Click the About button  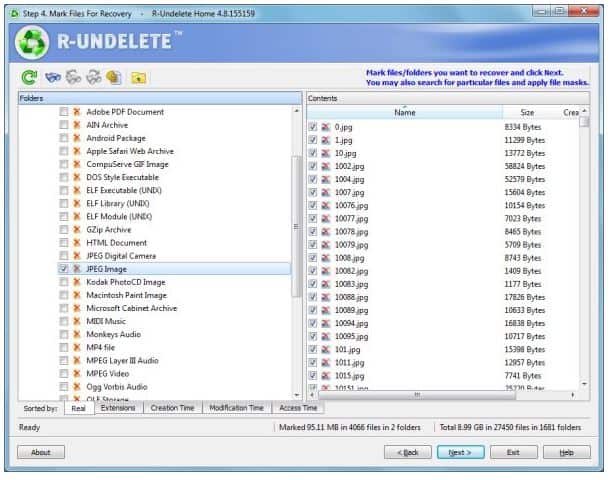point(41,453)
